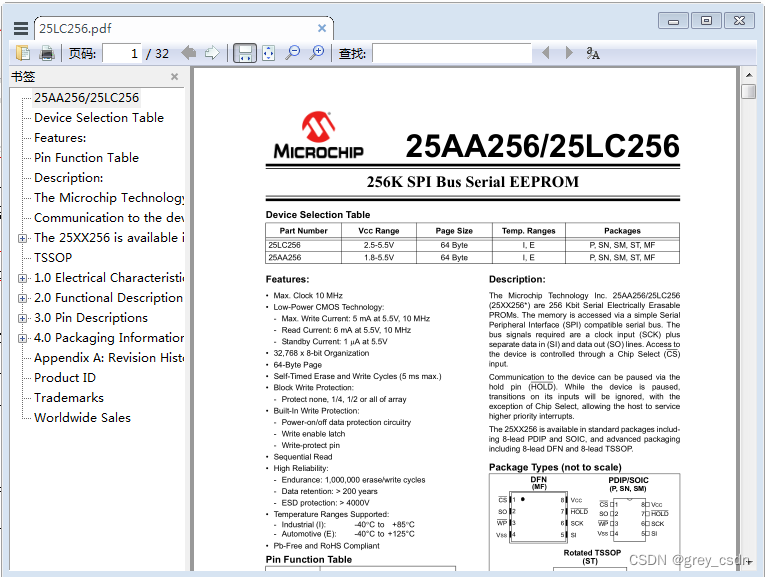
Task: Click 'Max. Clock 10 MHz' feature line
Action: (308, 296)
